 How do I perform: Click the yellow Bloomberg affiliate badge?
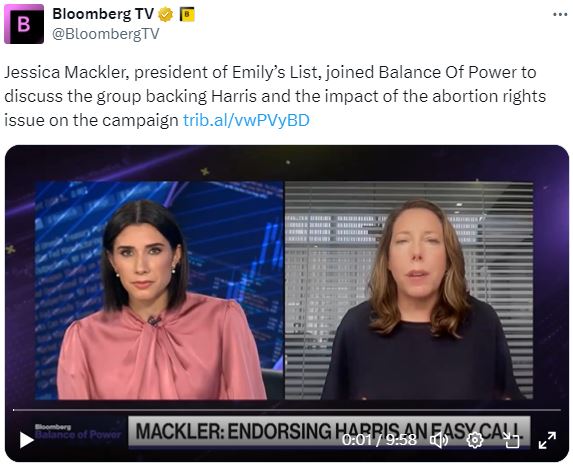pos(187,15)
